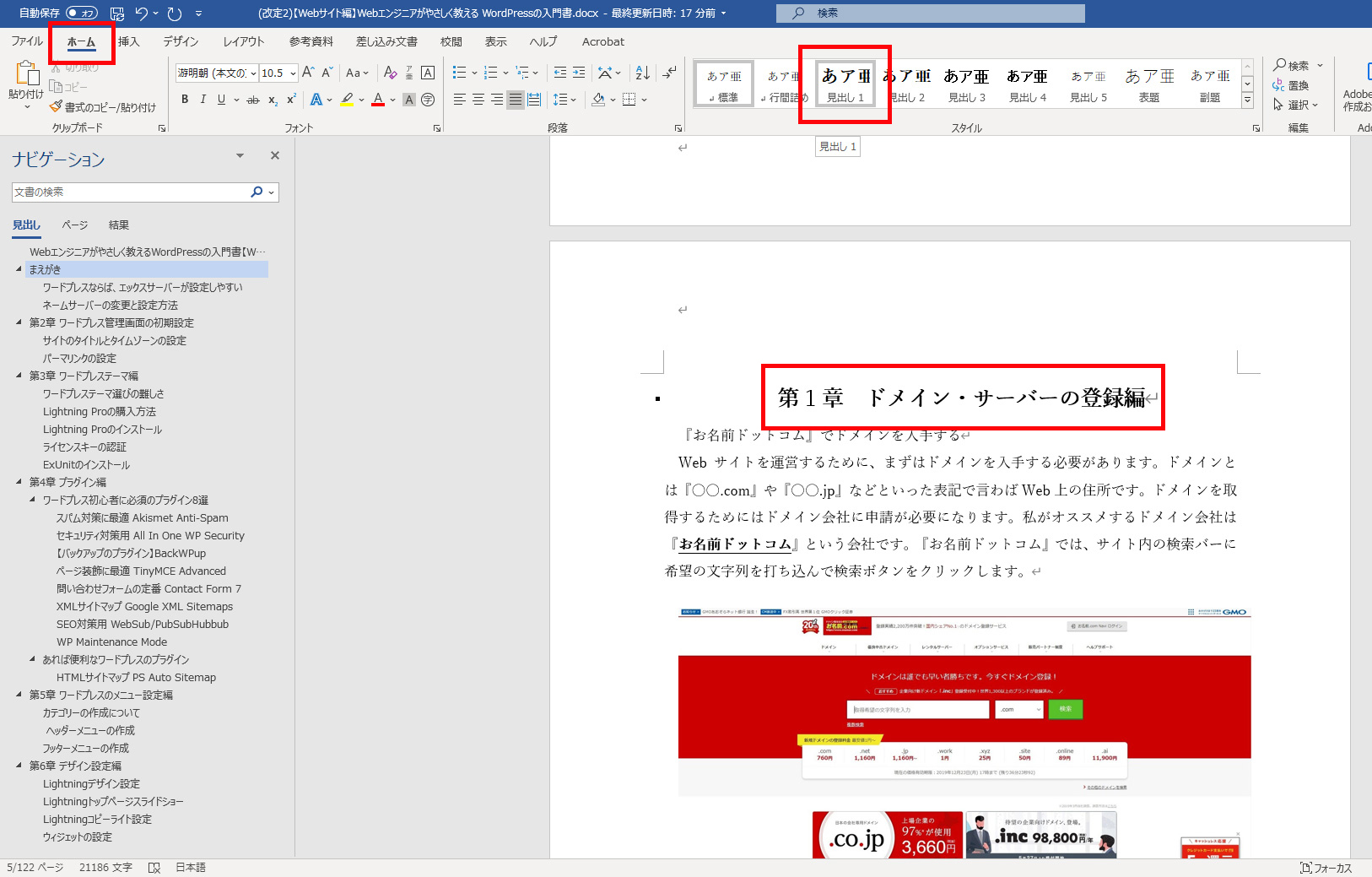1372x877 pixels.
Task: Toggle AutoSave switch
Action: pyautogui.click(x=82, y=13)
